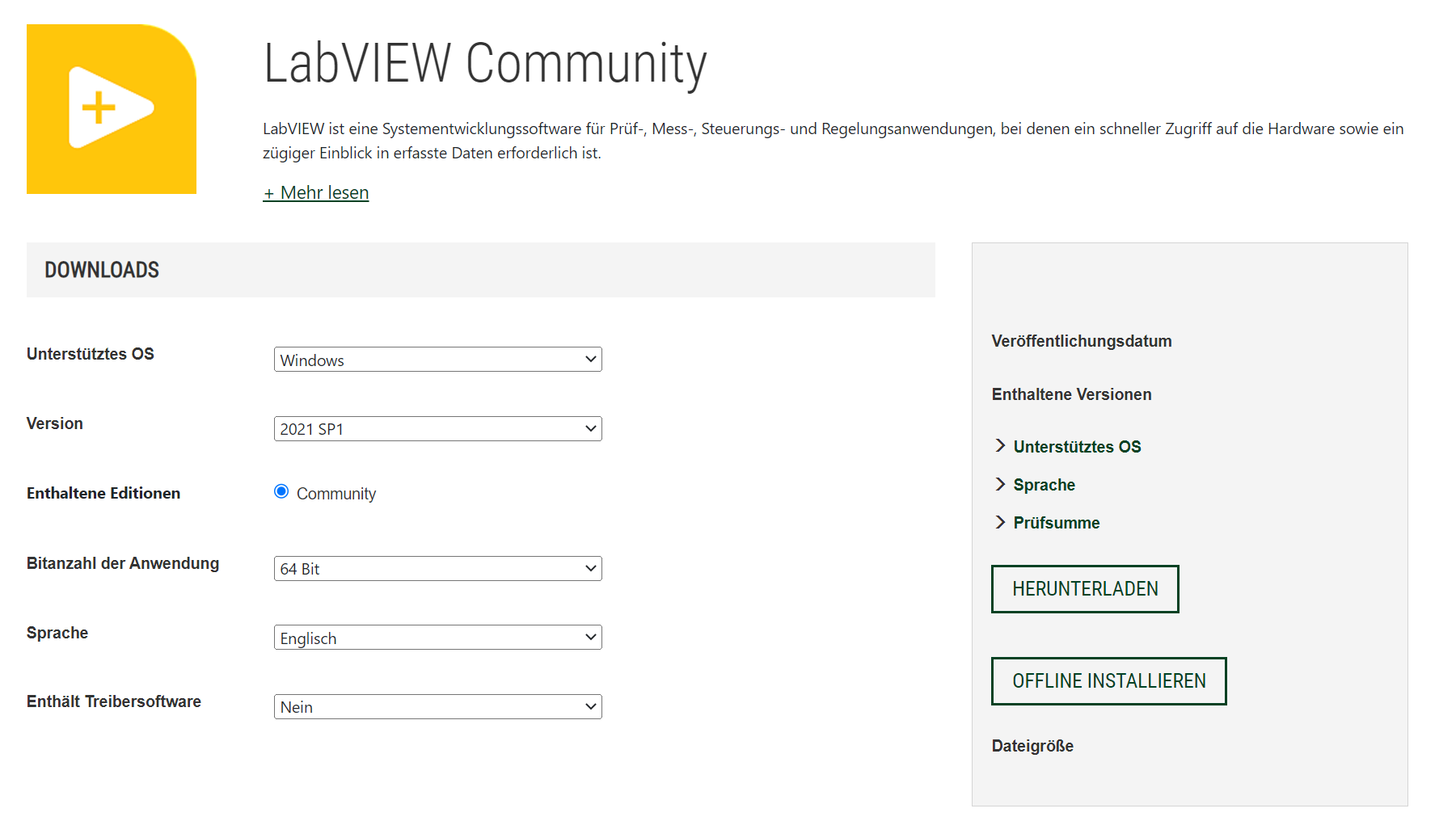
Task: Click the 'Enthält Treibersoftware' label
Action: [114, 701]
